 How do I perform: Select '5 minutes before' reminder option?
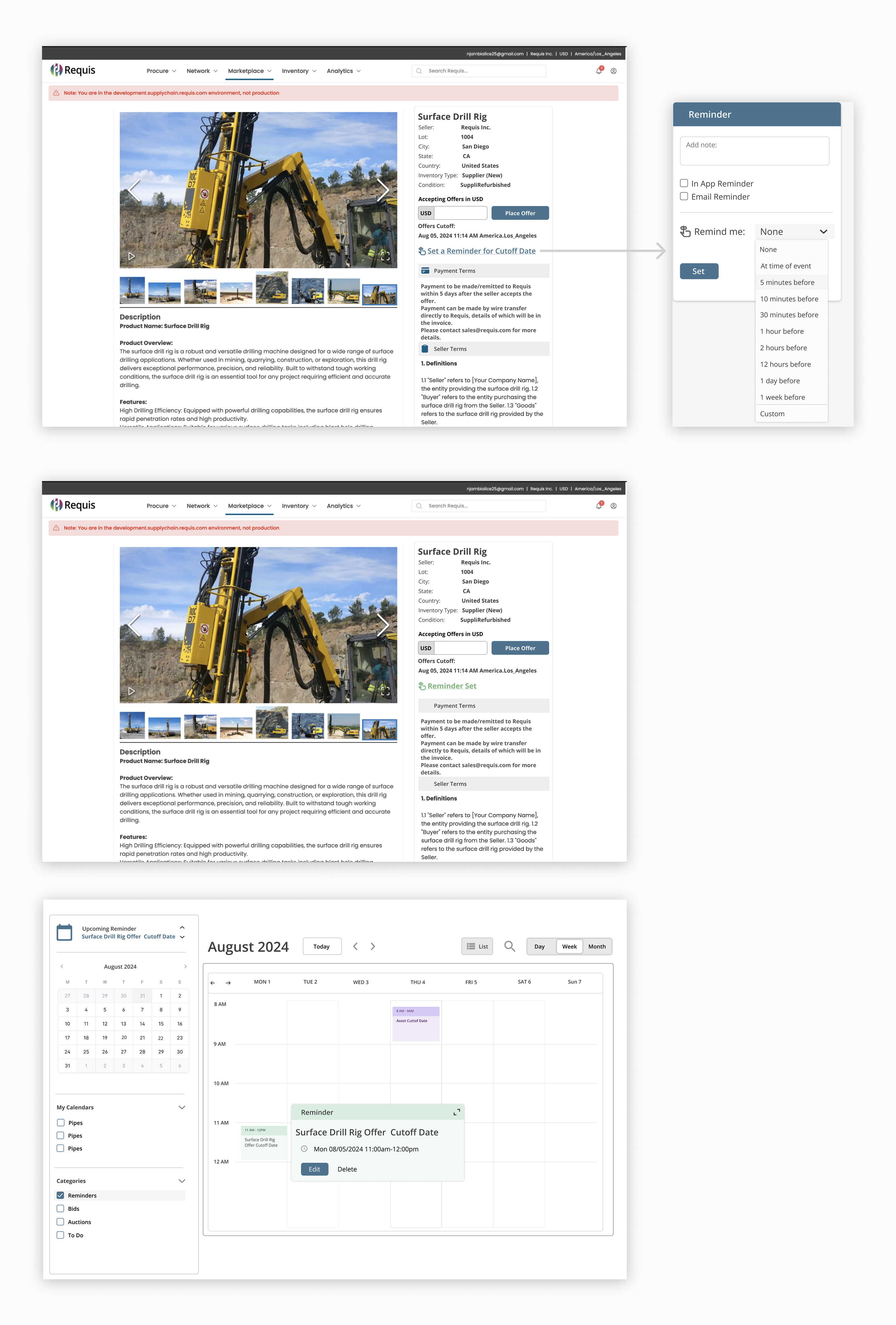pyautogui.click(x=787, y=282)
